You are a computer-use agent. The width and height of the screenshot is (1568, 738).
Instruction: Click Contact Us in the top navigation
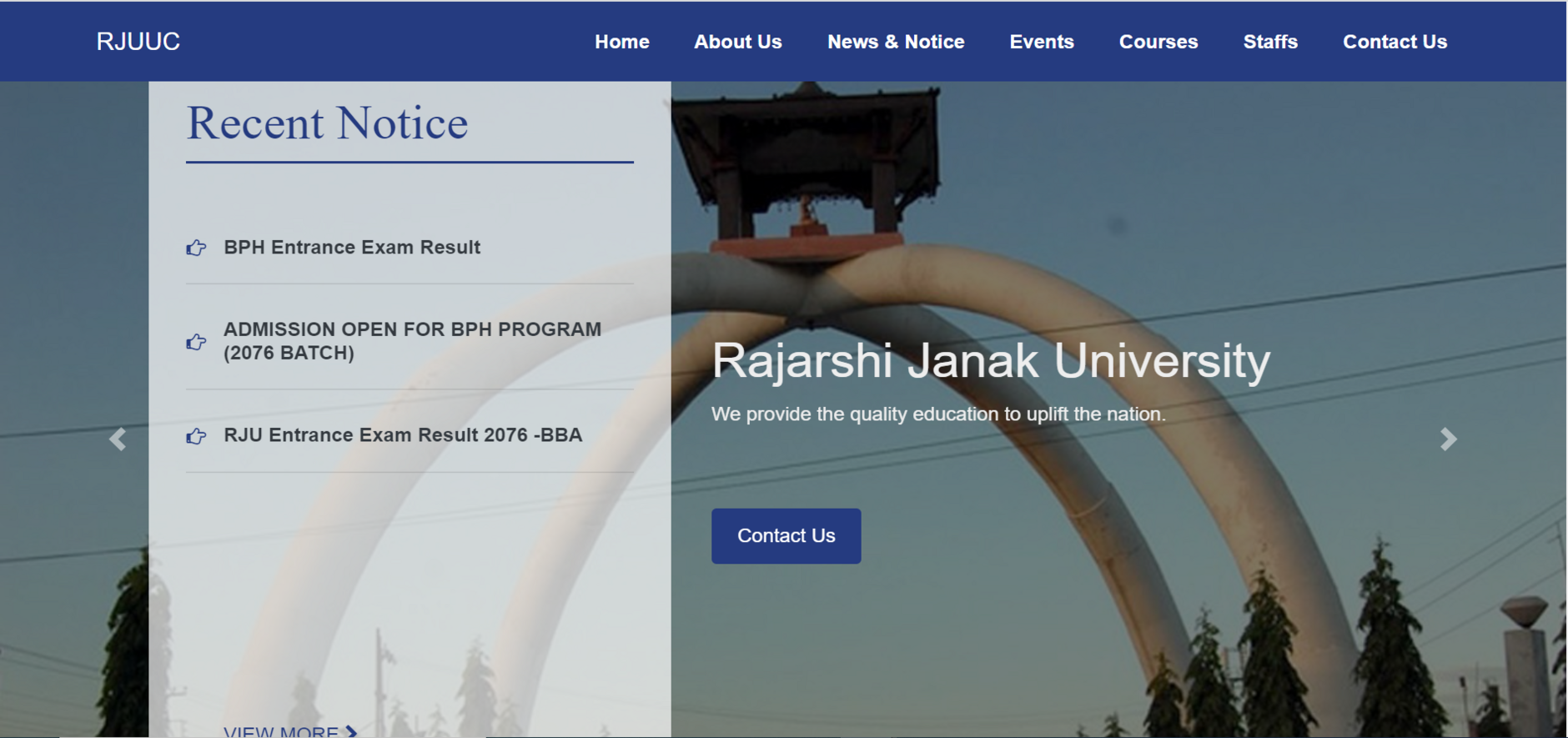point(1395,42)
